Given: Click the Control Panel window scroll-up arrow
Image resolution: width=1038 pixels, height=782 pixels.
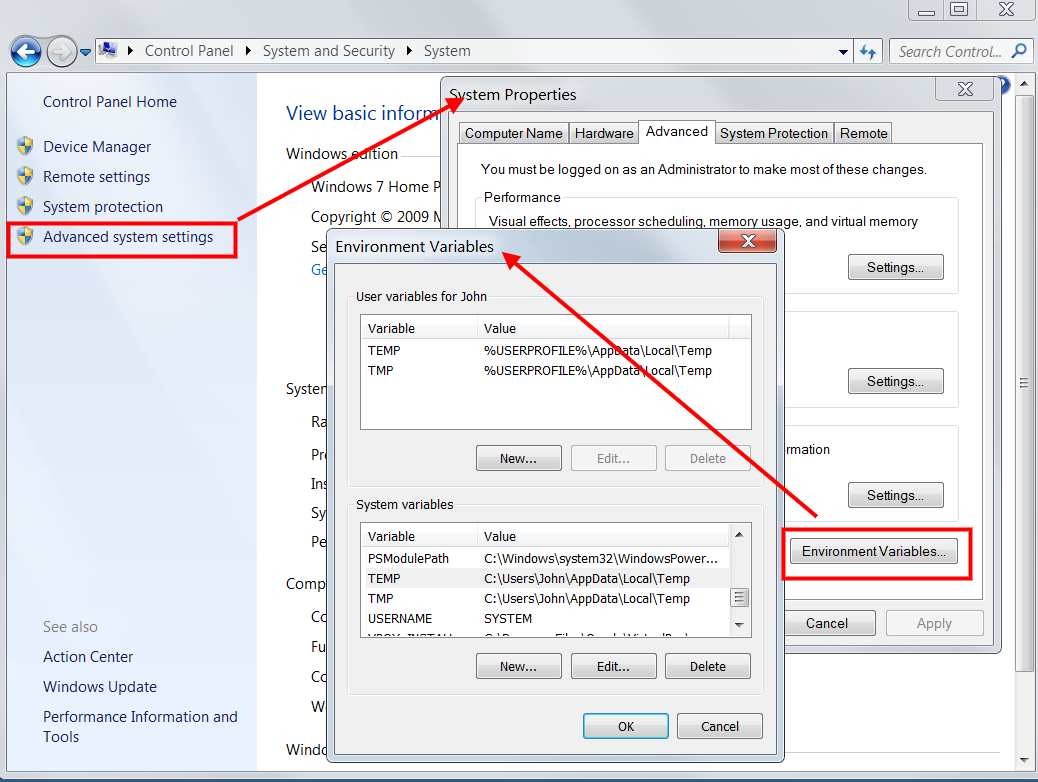Looking at the screenshot, I should [1024, 85].
